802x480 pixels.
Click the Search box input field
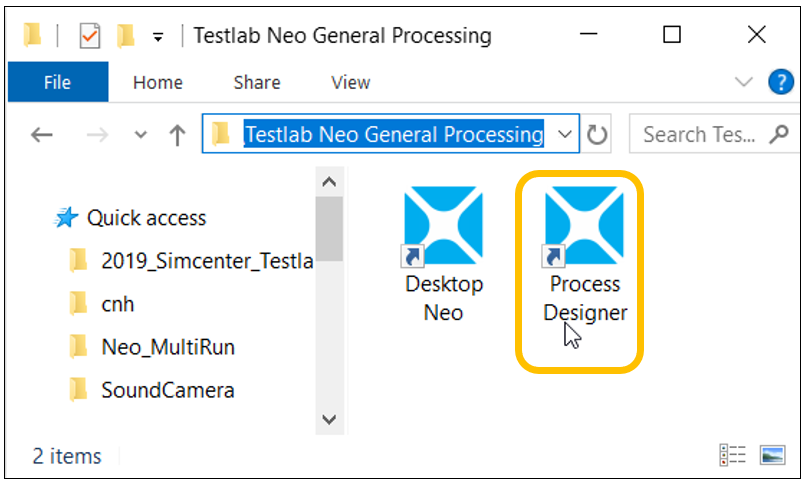pyautogui.click(x=698, y=134)
